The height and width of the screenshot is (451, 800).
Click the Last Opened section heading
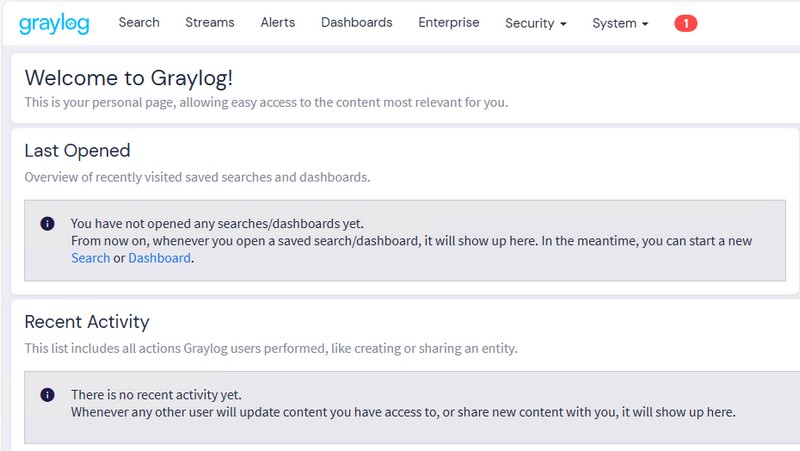77,151
